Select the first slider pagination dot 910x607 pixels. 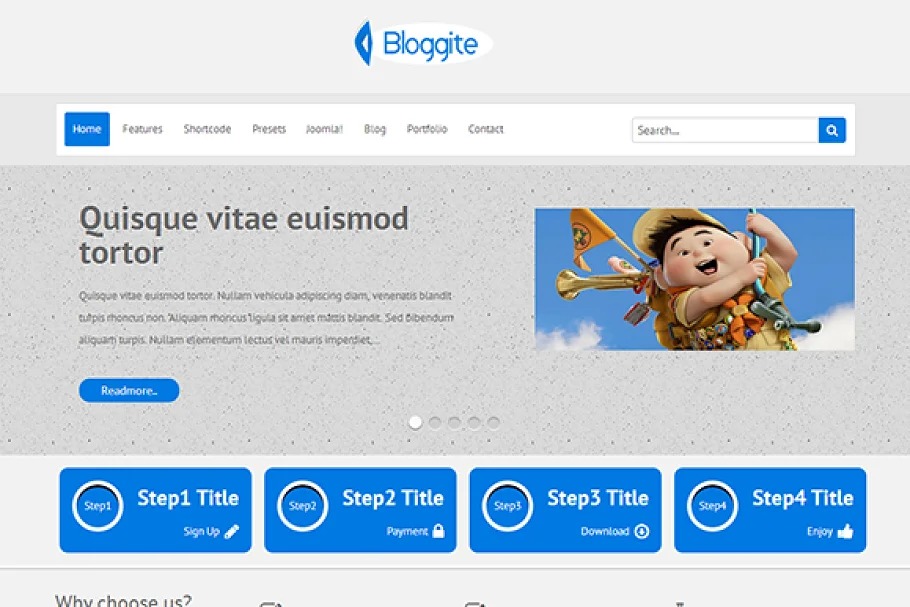point(415,422)
